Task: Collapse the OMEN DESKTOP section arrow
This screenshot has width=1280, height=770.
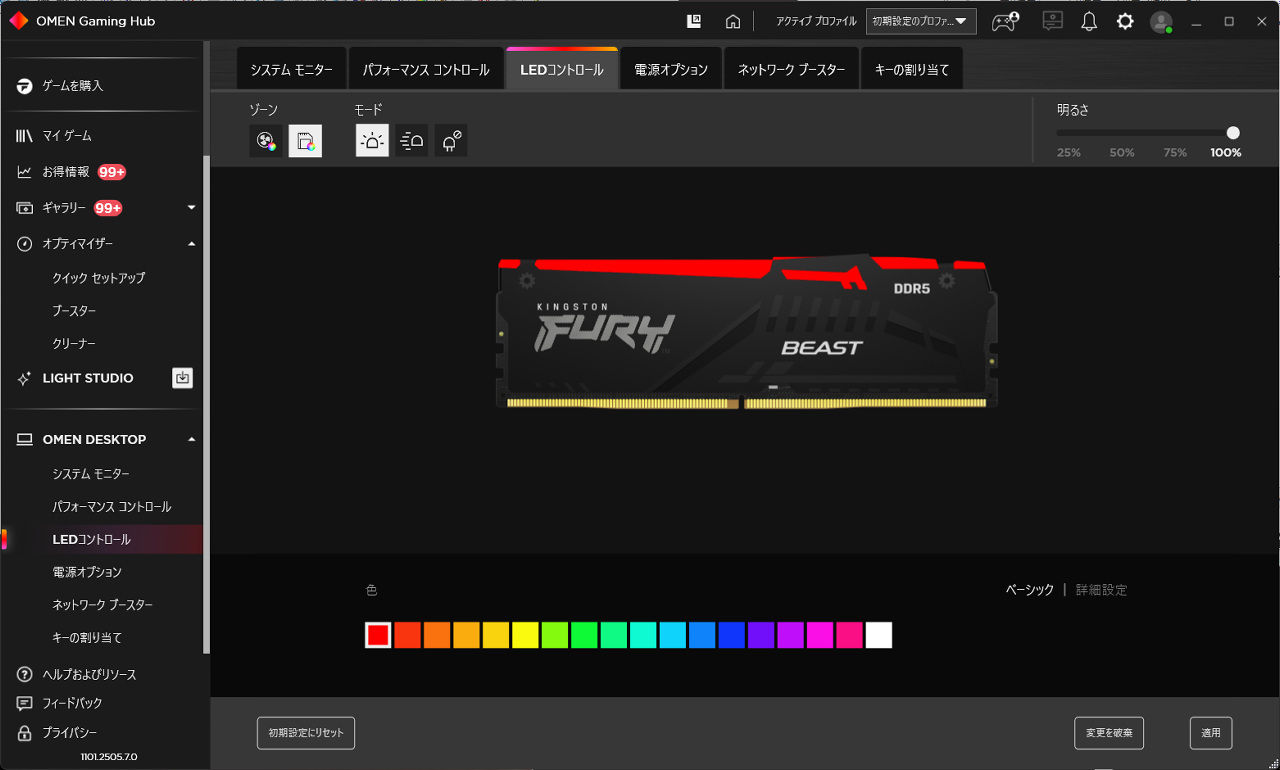Action: click(191, 440)
